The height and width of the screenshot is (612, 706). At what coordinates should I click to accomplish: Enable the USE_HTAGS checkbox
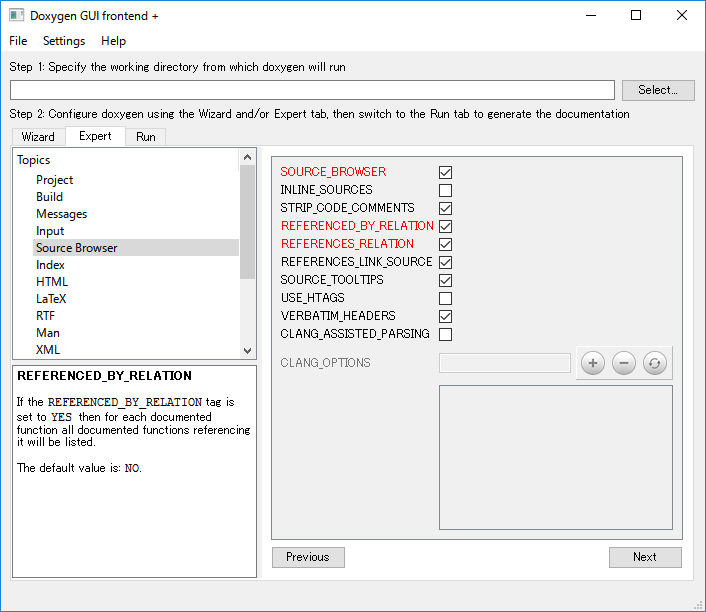point(445,298)
